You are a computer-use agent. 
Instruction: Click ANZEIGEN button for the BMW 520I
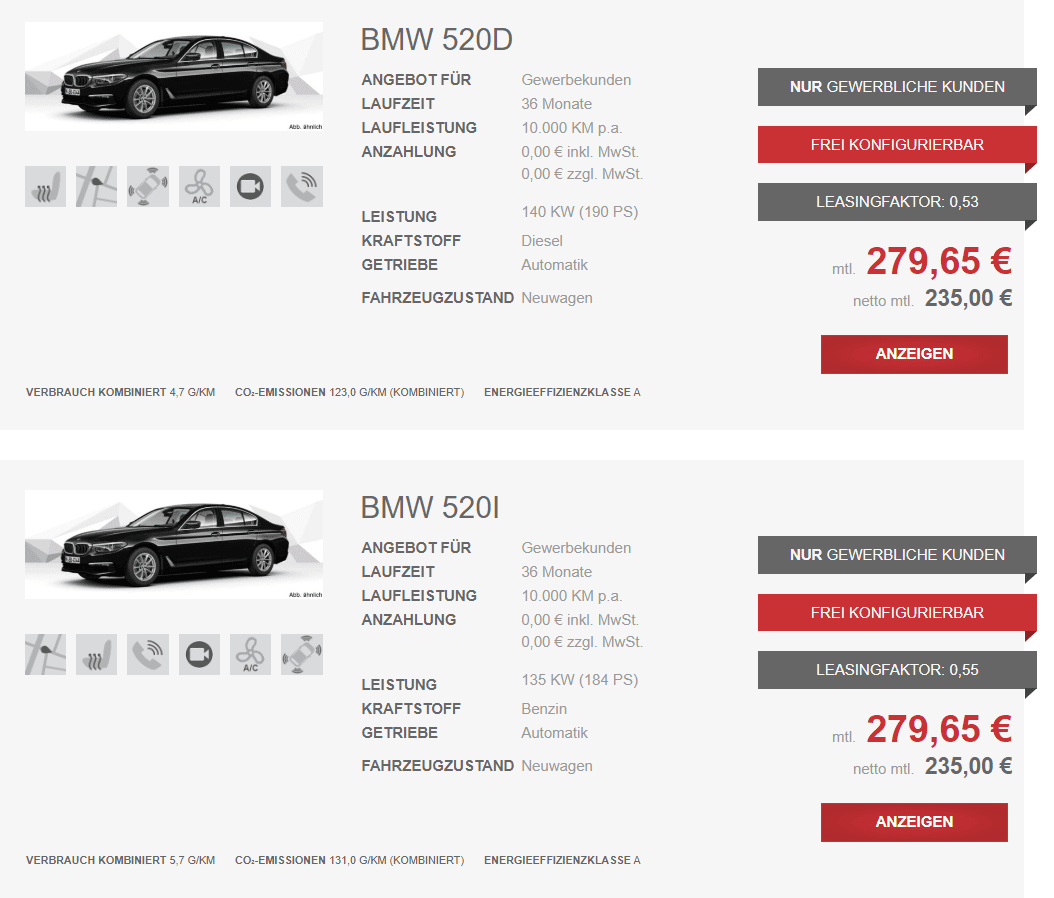914,822
